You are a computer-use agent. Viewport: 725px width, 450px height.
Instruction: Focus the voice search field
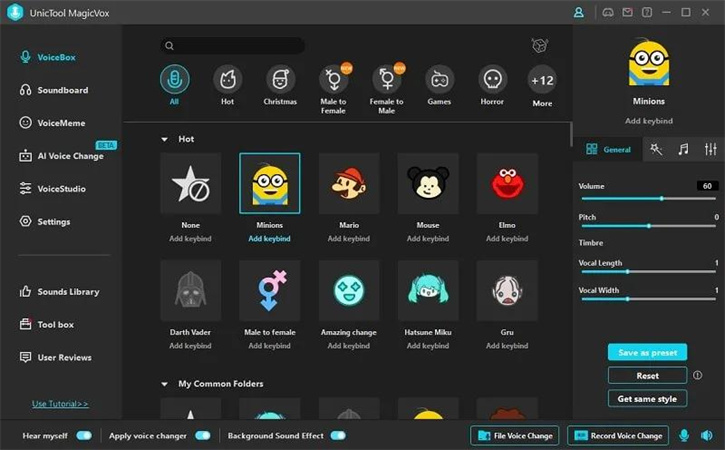[x=233, y=46]
